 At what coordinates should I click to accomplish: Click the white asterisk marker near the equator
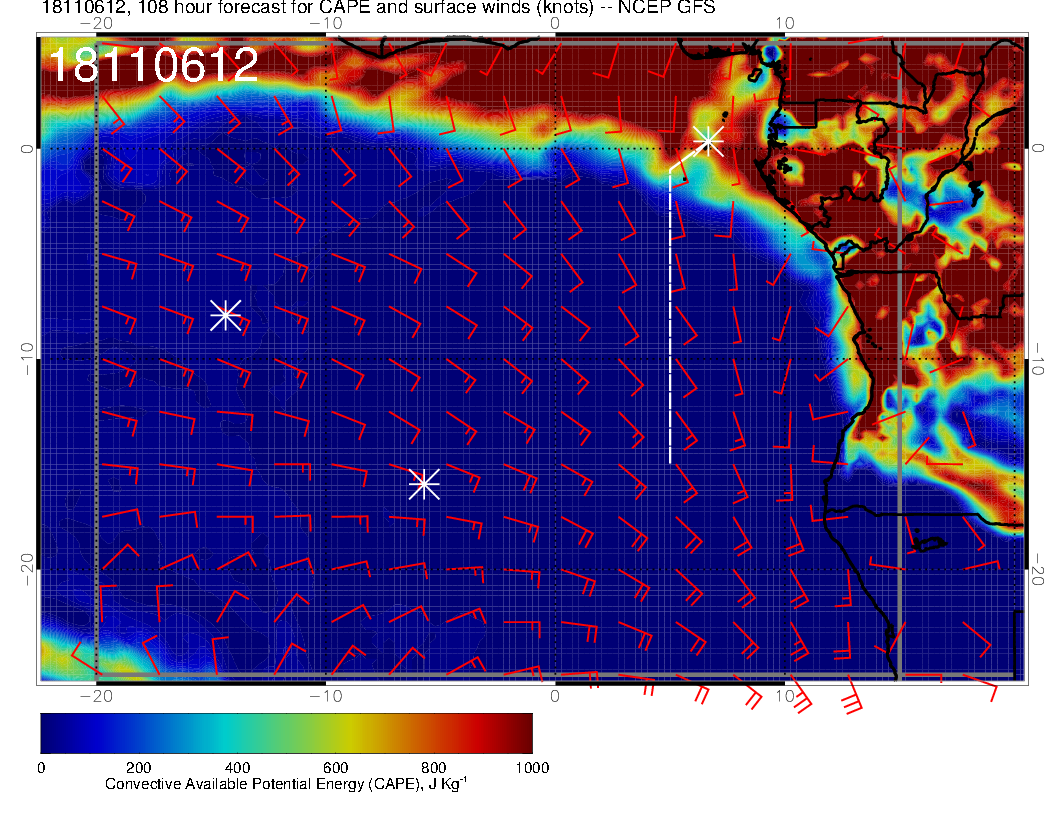(708, 140)
